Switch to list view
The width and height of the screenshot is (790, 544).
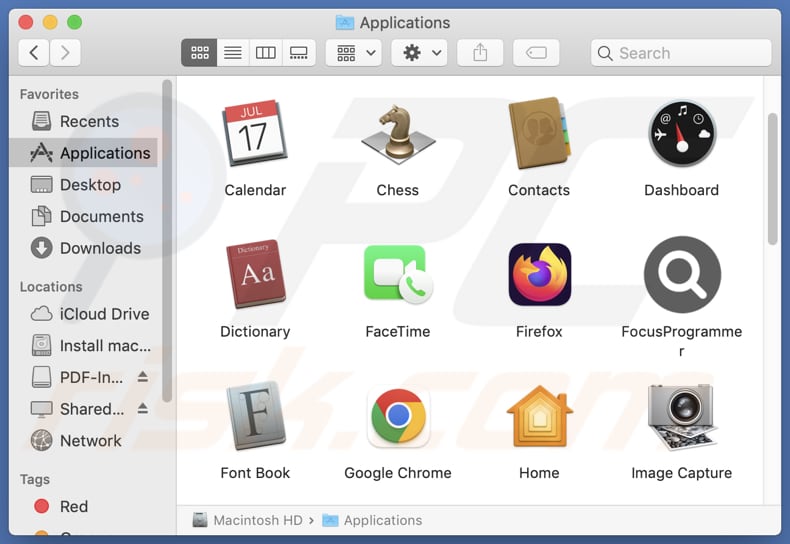pyautogui.click(x=233, y=52)
